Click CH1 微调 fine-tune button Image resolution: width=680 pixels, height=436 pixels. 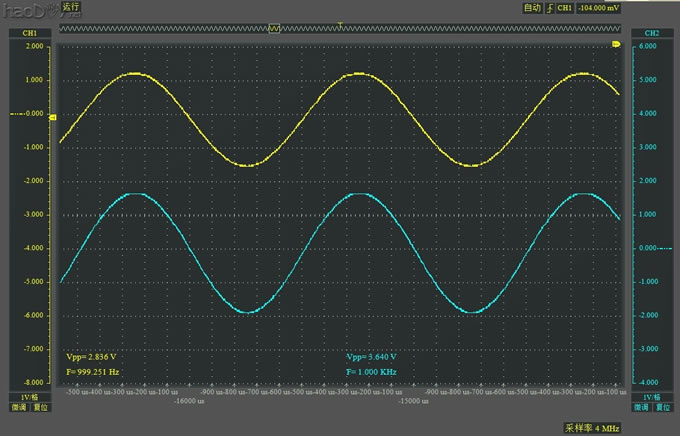click(19, 407)
